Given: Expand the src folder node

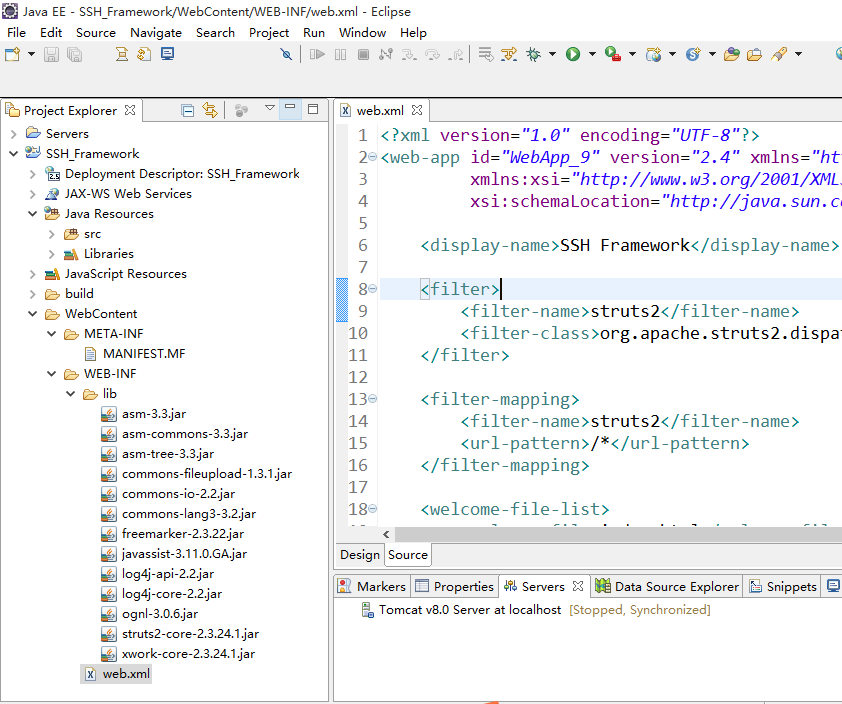Looking at the screenshot, I should [x=52, y=234].
